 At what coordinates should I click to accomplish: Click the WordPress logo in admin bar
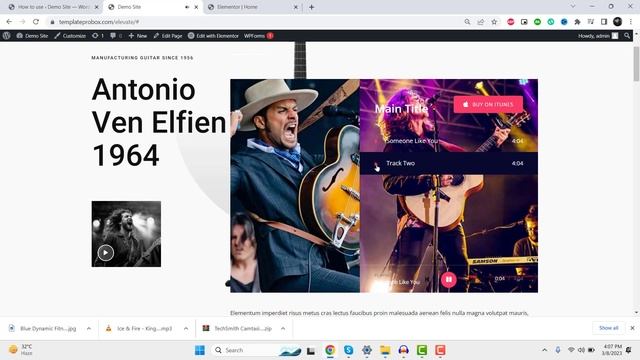(x=6, y=36)
